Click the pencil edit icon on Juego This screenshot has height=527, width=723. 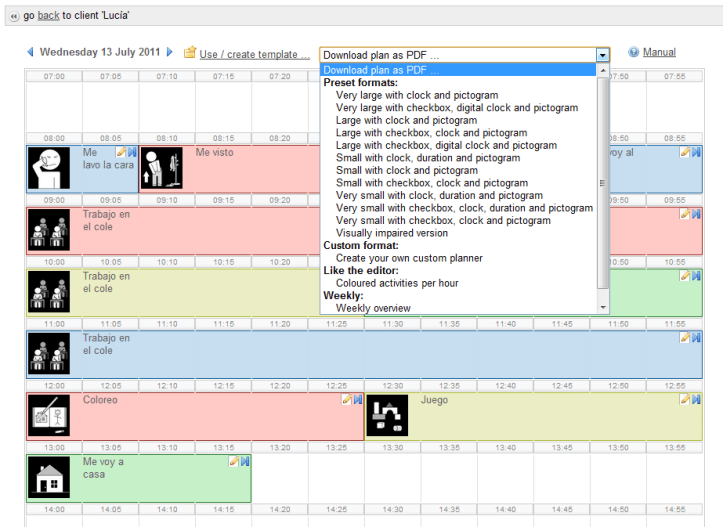(x=685, y=399)
